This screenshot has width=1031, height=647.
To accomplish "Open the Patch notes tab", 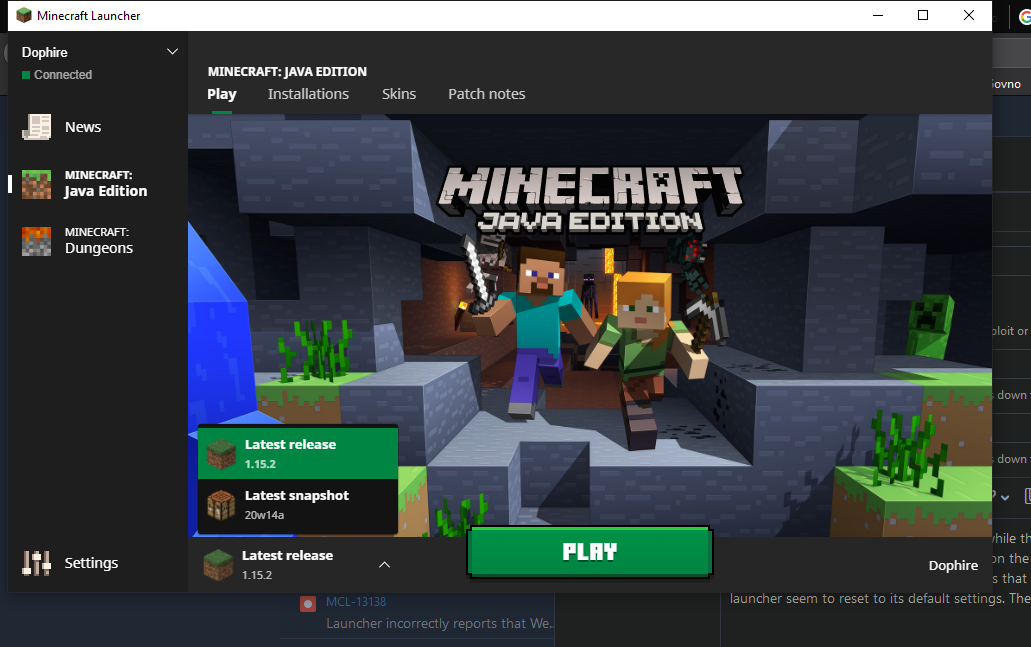I will (487, 94).
